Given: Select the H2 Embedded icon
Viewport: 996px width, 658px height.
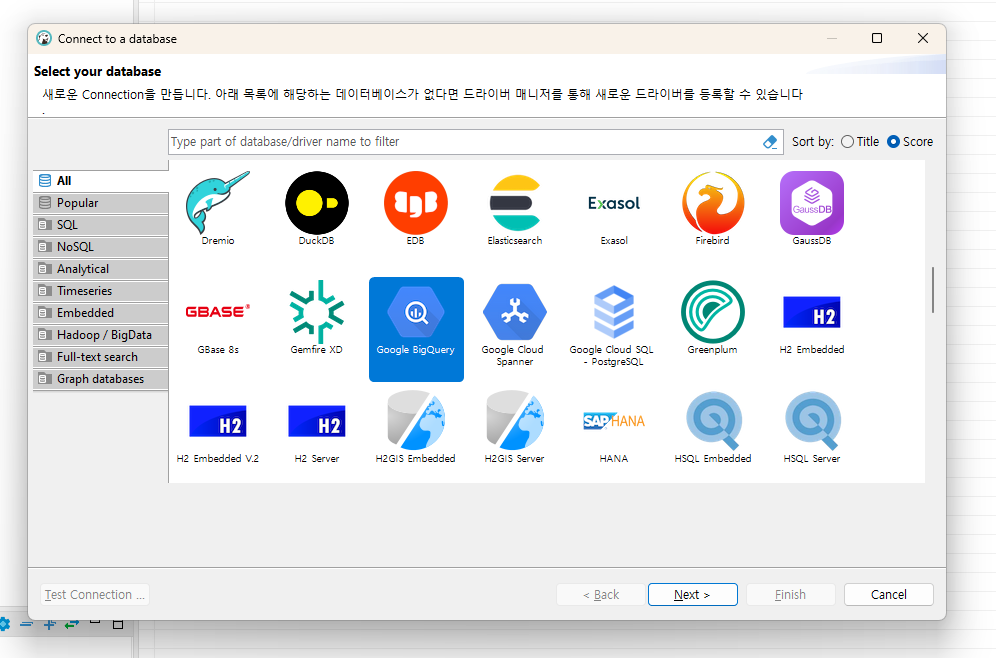Looking at the screenshot, I should coord(812,312).
